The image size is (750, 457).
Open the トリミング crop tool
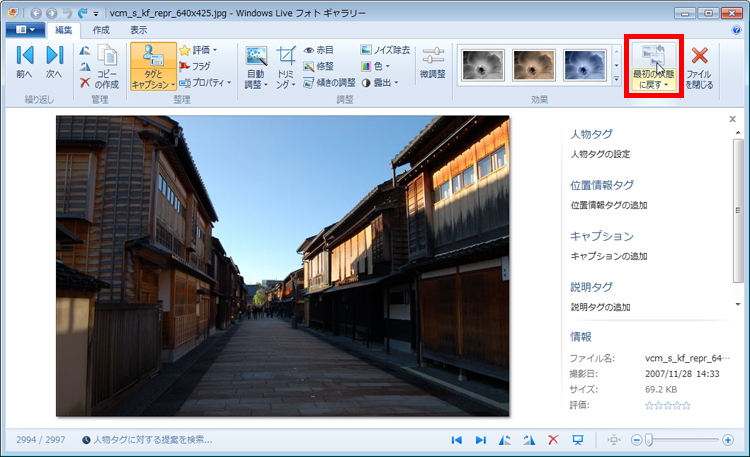pos(286,67)
